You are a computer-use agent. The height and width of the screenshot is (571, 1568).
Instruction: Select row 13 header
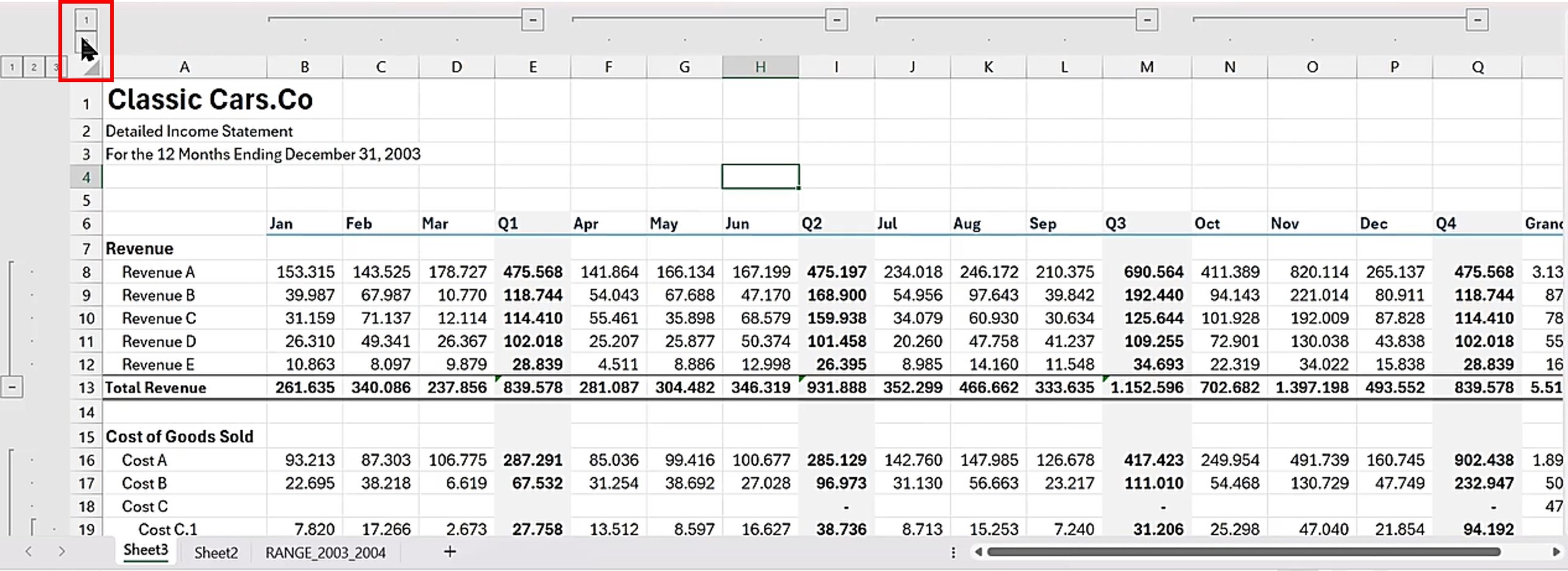coord(86,388)
